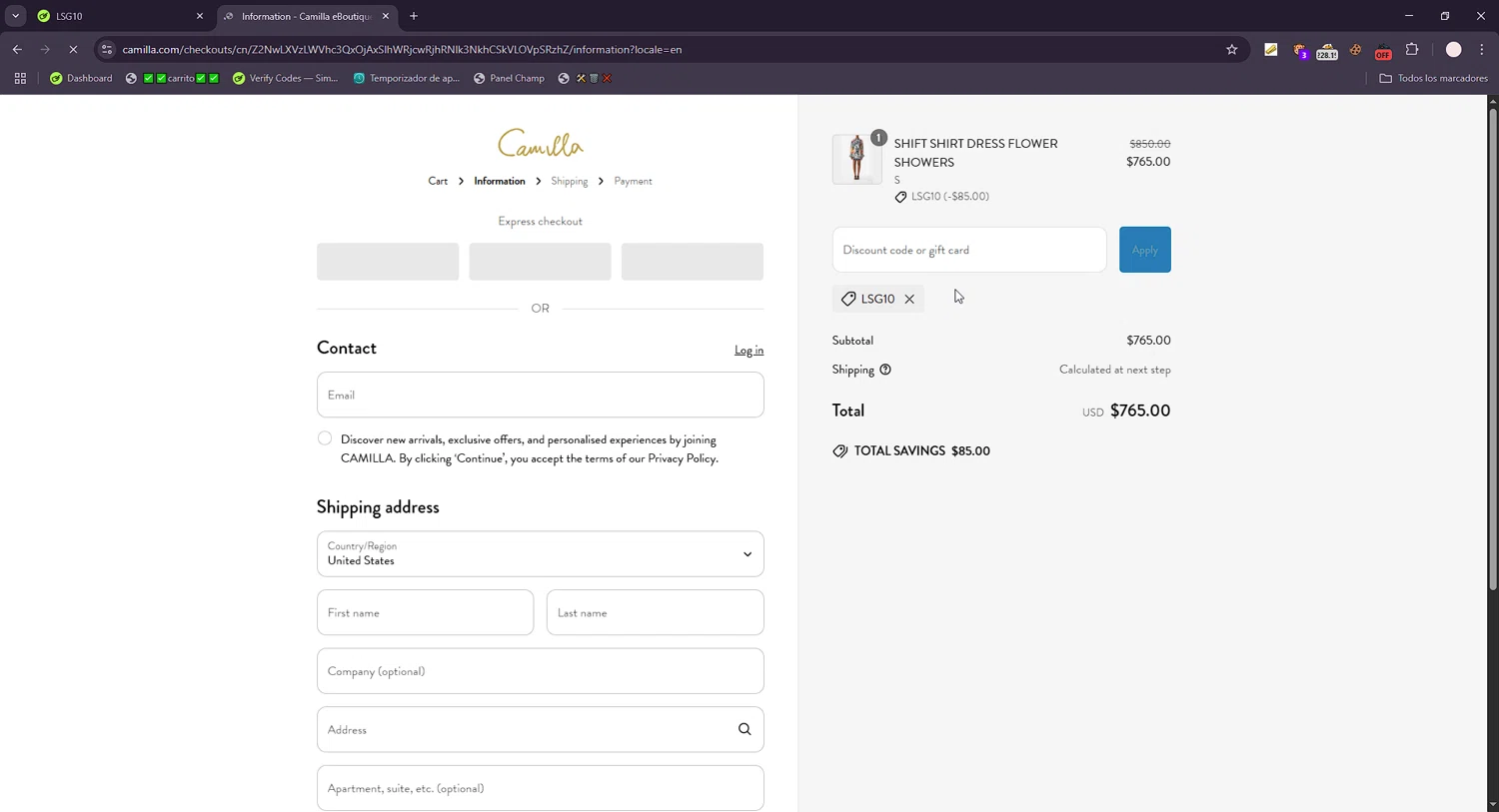Open the Chrome profile avatar
The width and height of the screenshot is (1499, 812).
(1453, 49)
